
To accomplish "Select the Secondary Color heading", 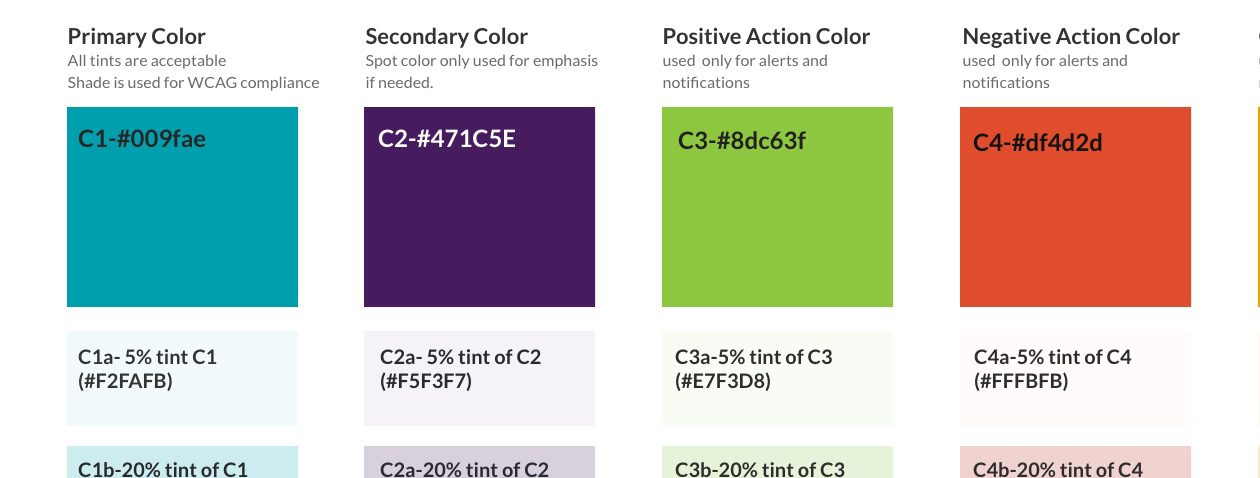I will (446, 37).
